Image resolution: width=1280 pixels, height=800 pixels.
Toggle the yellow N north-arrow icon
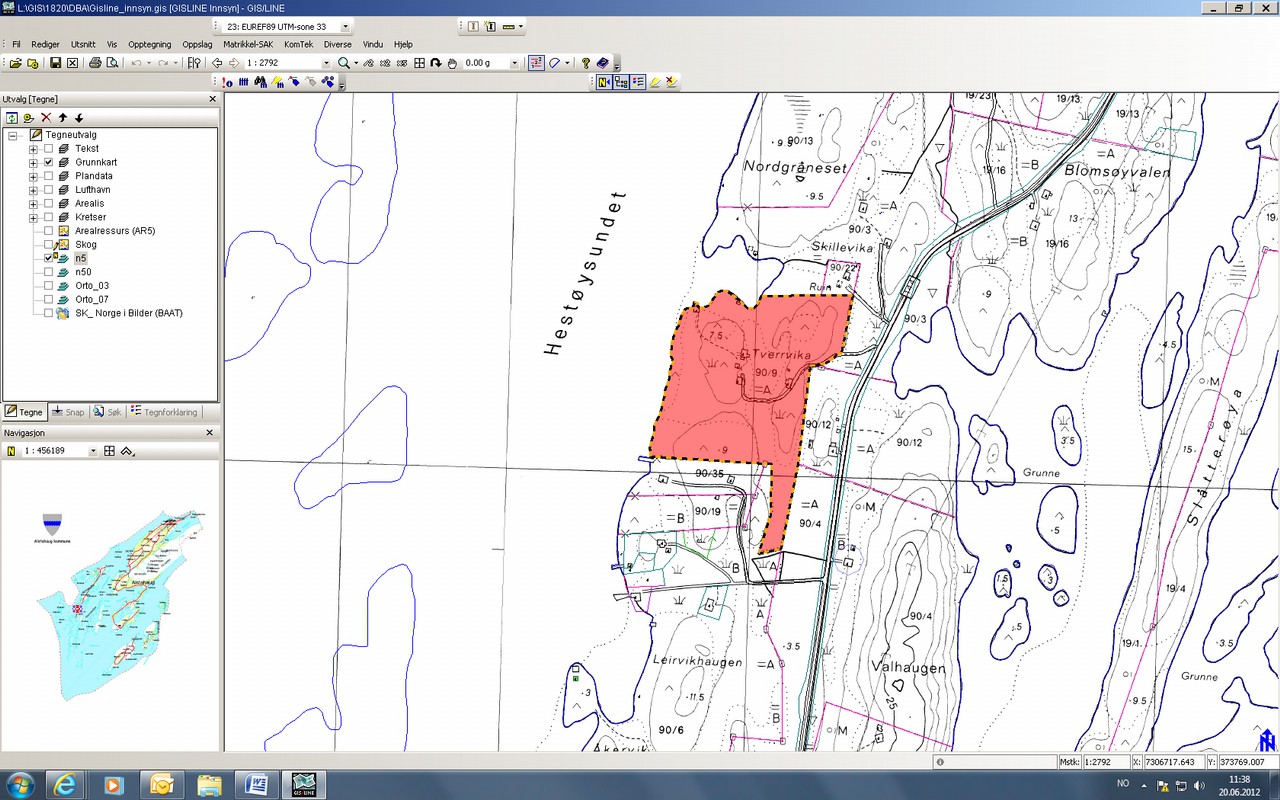[604, 82]
